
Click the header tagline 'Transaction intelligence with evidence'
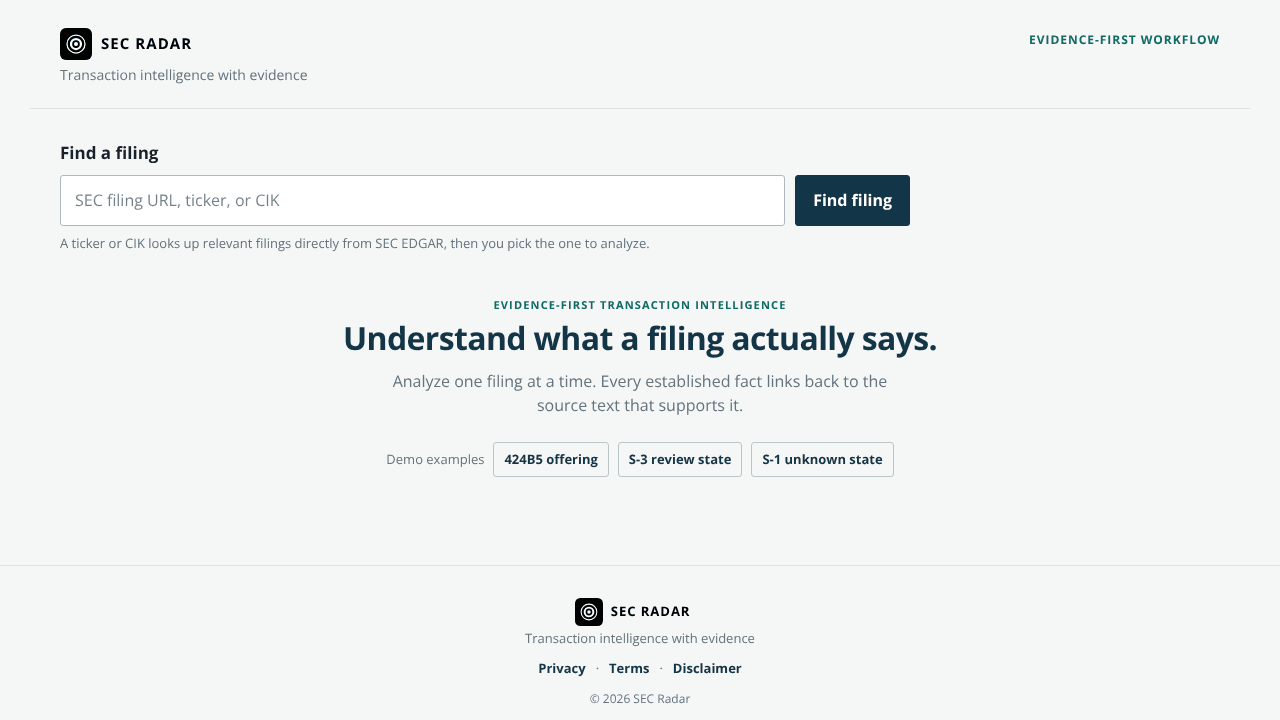(x=184, y=75)
